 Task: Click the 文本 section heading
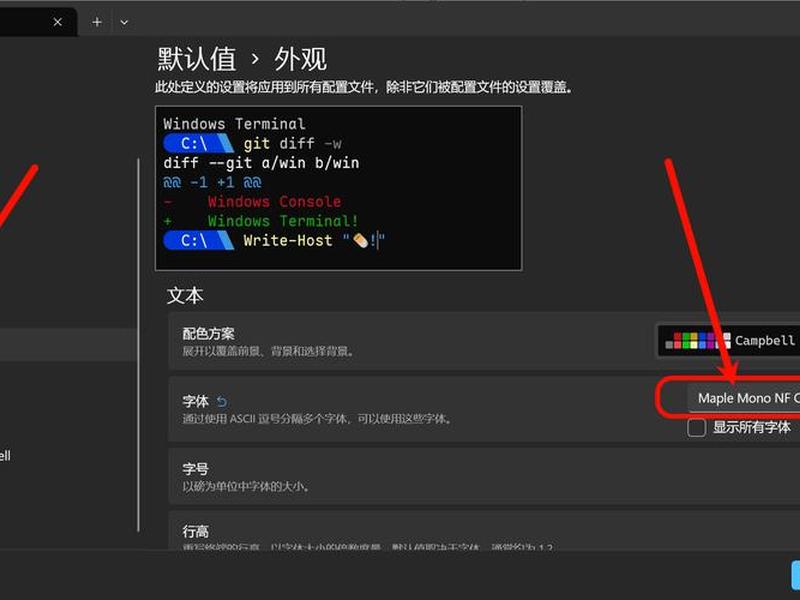(185, 295)
